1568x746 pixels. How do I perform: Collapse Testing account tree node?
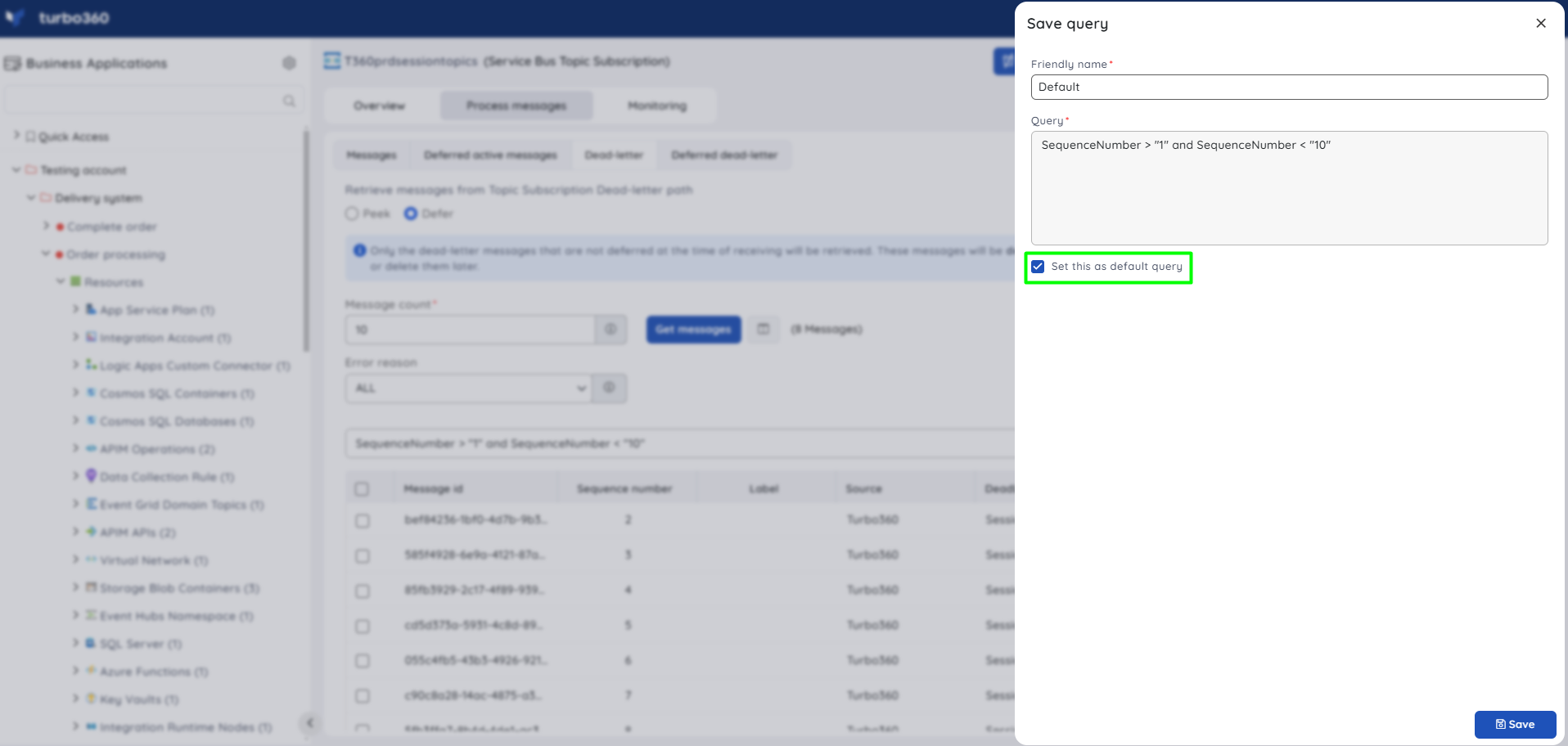coord(16,169)
